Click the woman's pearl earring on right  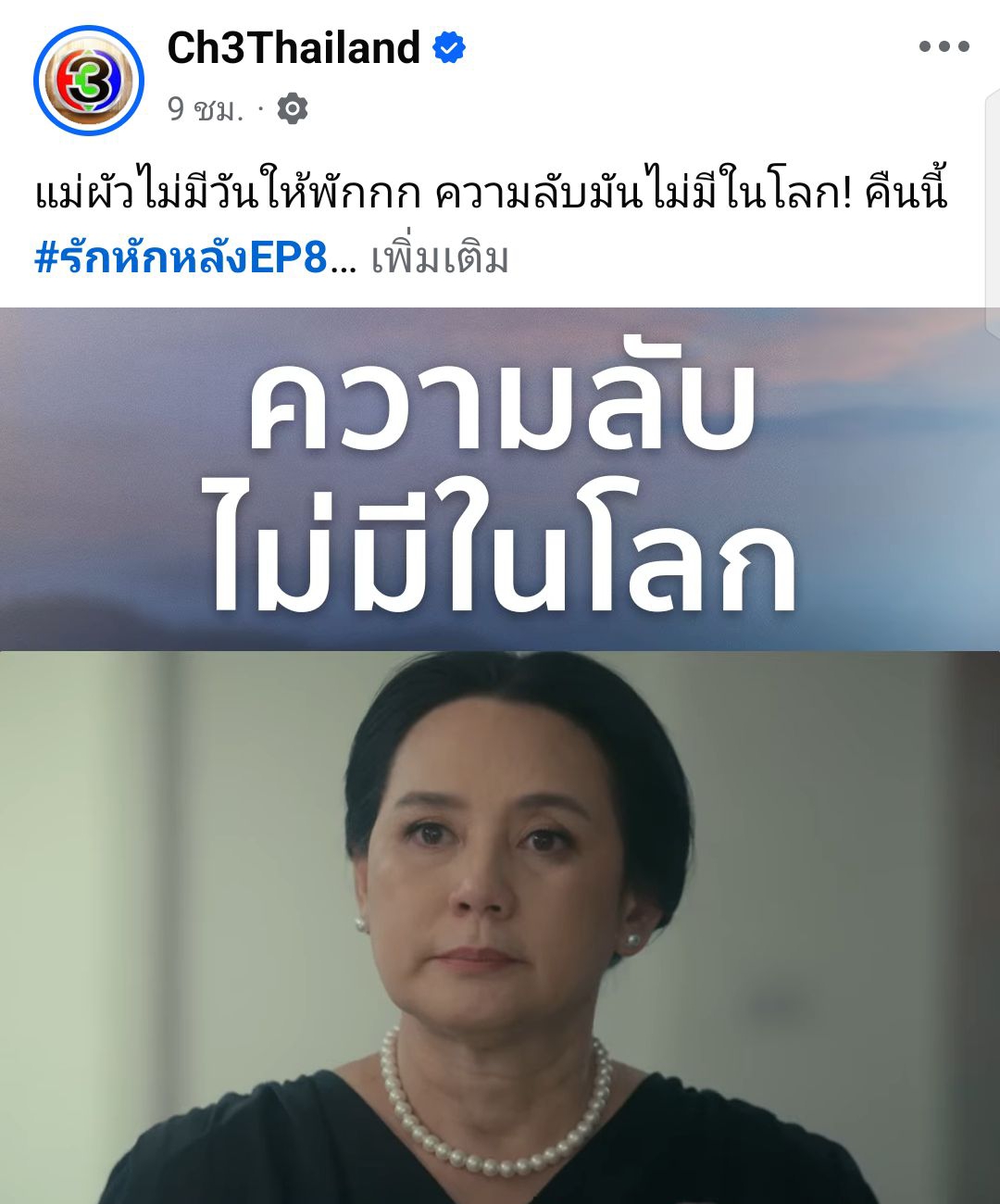coord(633,940)
